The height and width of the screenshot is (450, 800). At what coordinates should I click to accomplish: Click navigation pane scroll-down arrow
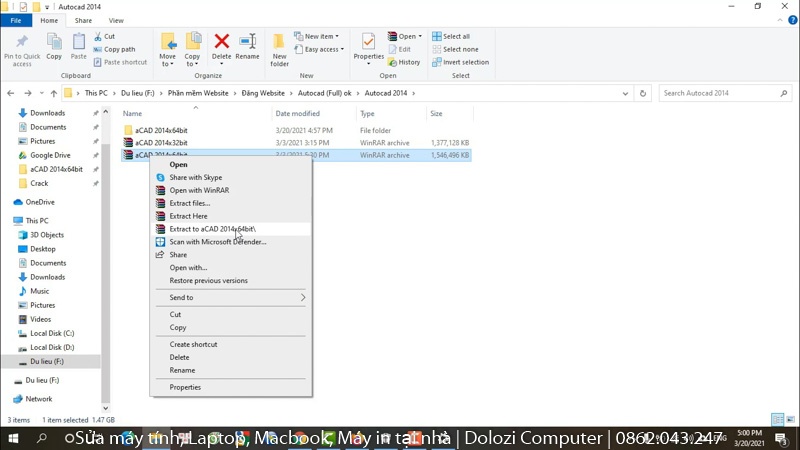[x=106, y=408]
